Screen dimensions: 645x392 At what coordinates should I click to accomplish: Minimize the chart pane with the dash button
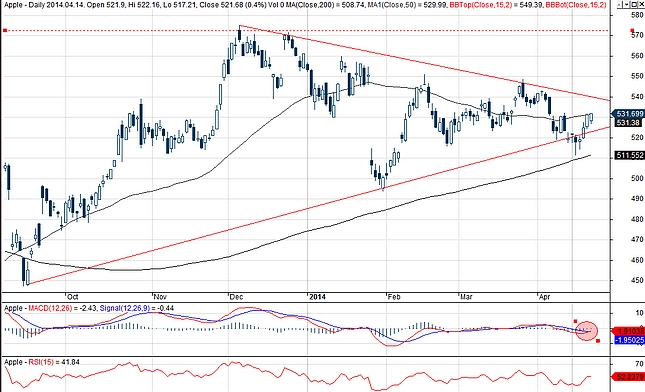pyautogui.click(x=619, y=5)
